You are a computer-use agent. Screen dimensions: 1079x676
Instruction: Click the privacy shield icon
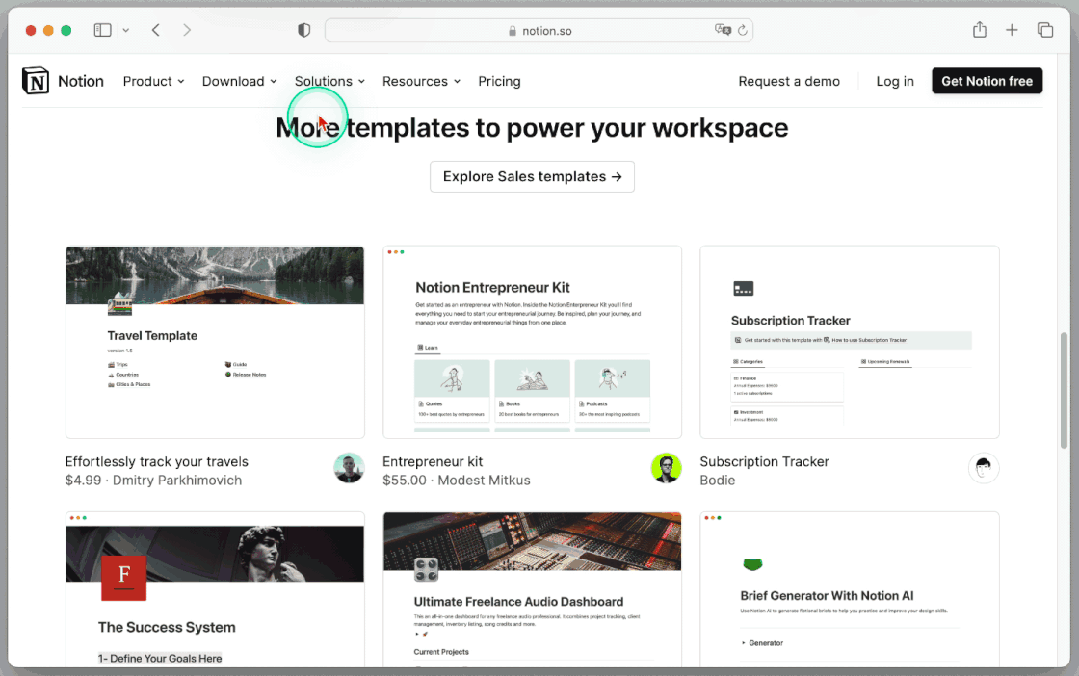point(303,30)
